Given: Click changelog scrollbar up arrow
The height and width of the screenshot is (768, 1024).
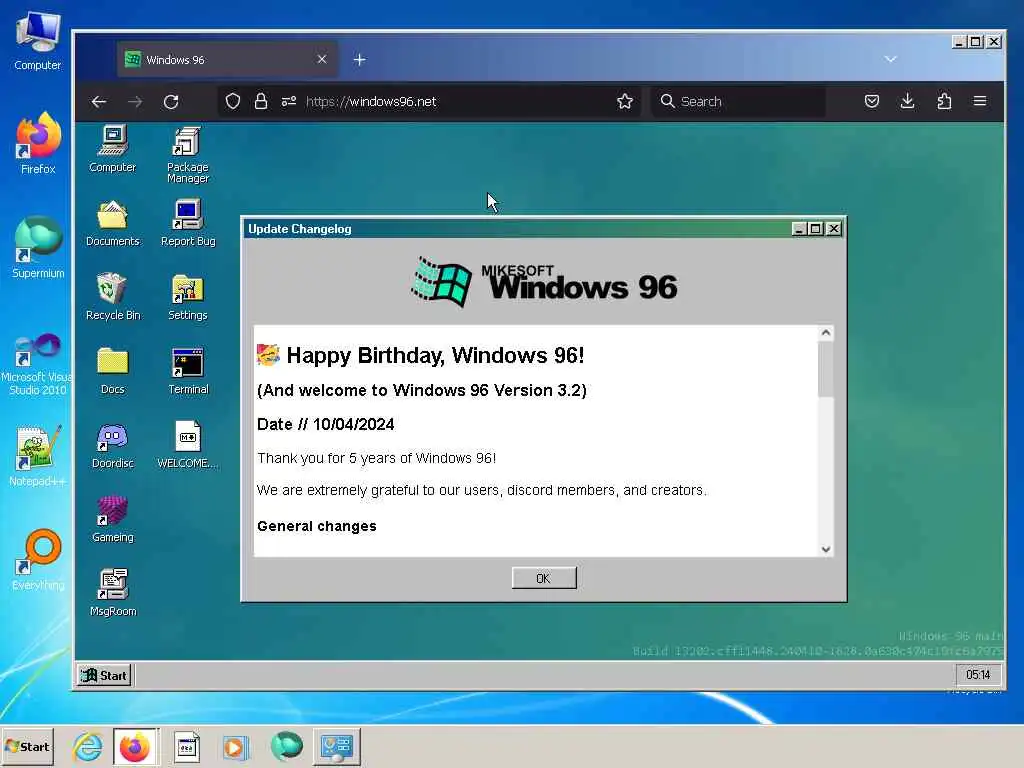Looking at the screenshot, I should coord(826,333).
